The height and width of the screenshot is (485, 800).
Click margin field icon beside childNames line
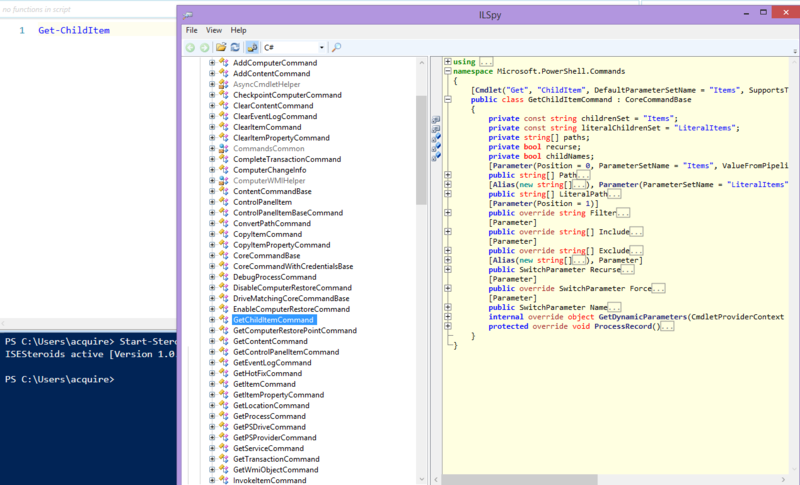click(436, 157)
